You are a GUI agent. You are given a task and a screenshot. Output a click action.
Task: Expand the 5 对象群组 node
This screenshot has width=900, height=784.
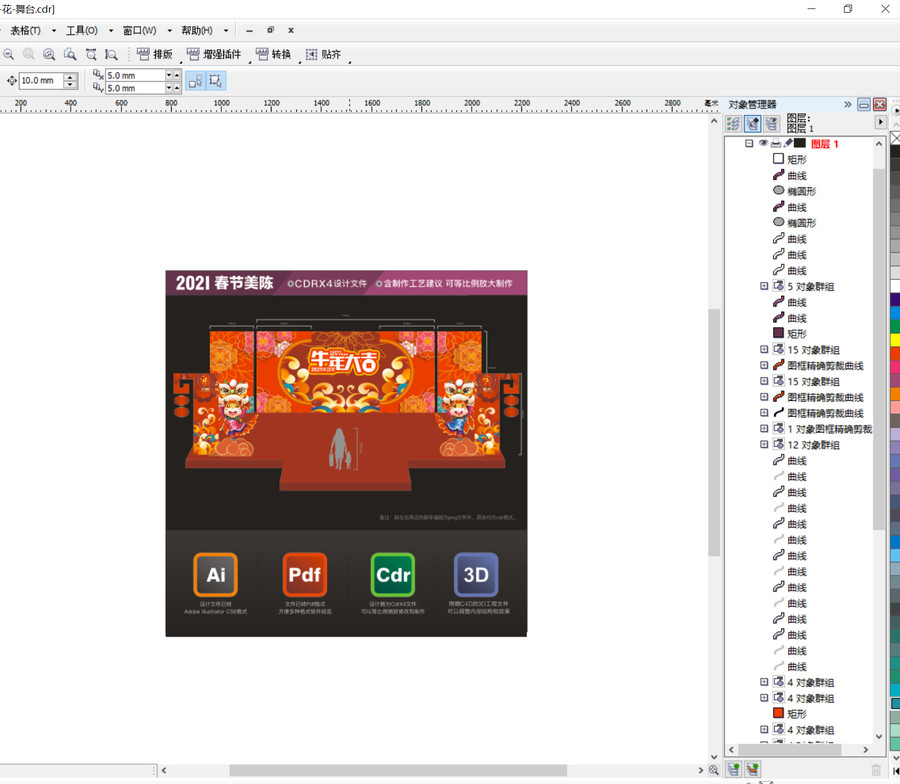coord(764,286)
